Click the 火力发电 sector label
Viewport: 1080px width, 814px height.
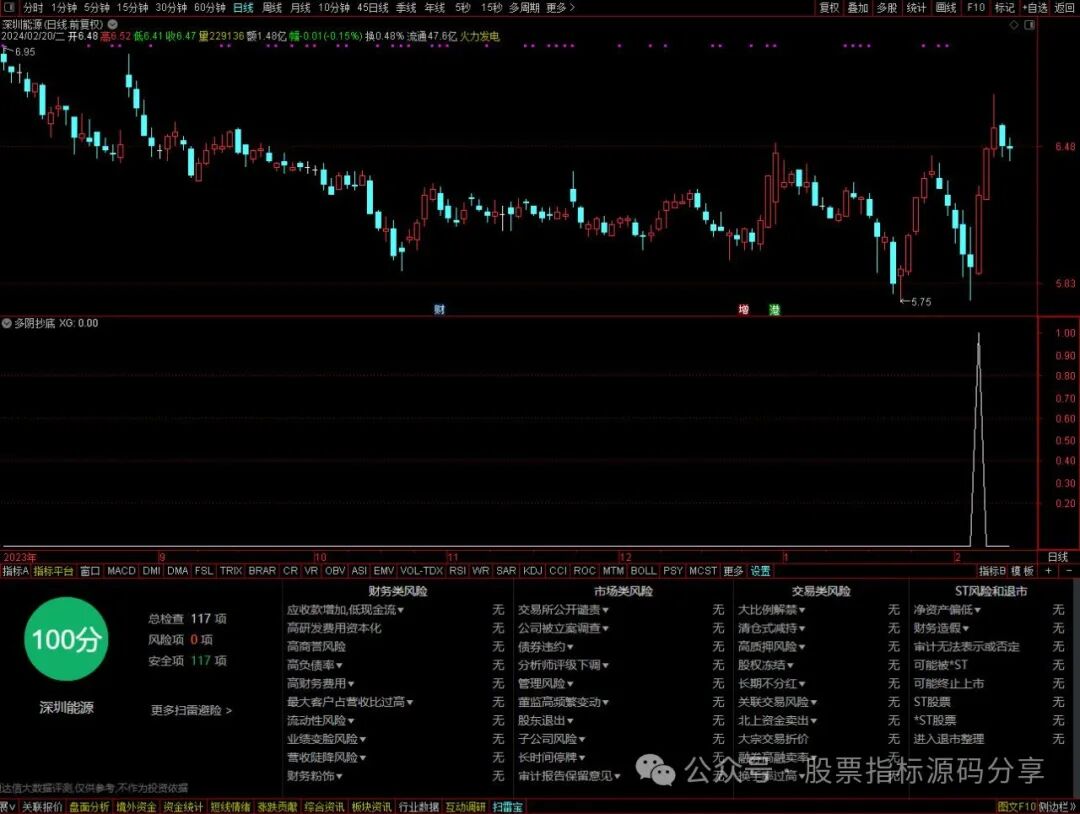coord(479,36)
